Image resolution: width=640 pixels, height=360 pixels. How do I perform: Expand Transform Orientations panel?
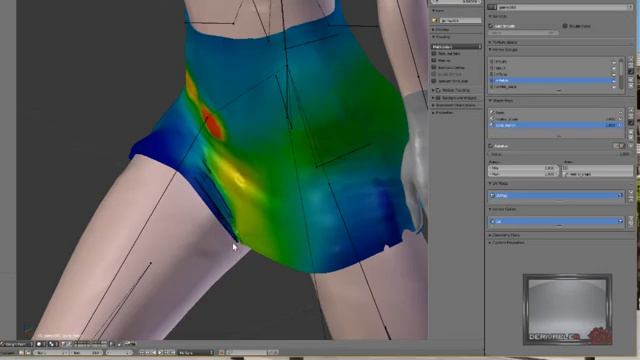[433, 105]
